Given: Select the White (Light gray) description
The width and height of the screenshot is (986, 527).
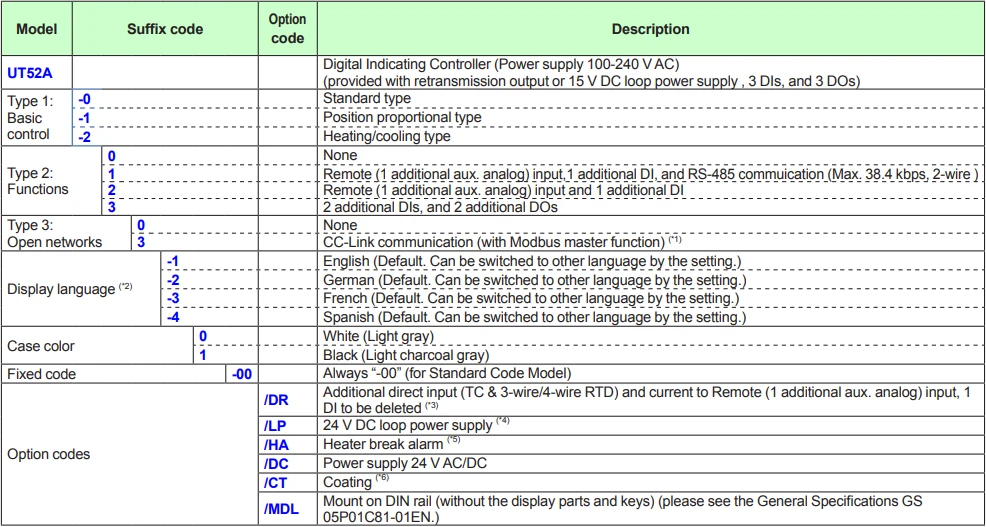Looking at the screenshot, I should coord(377,336).
